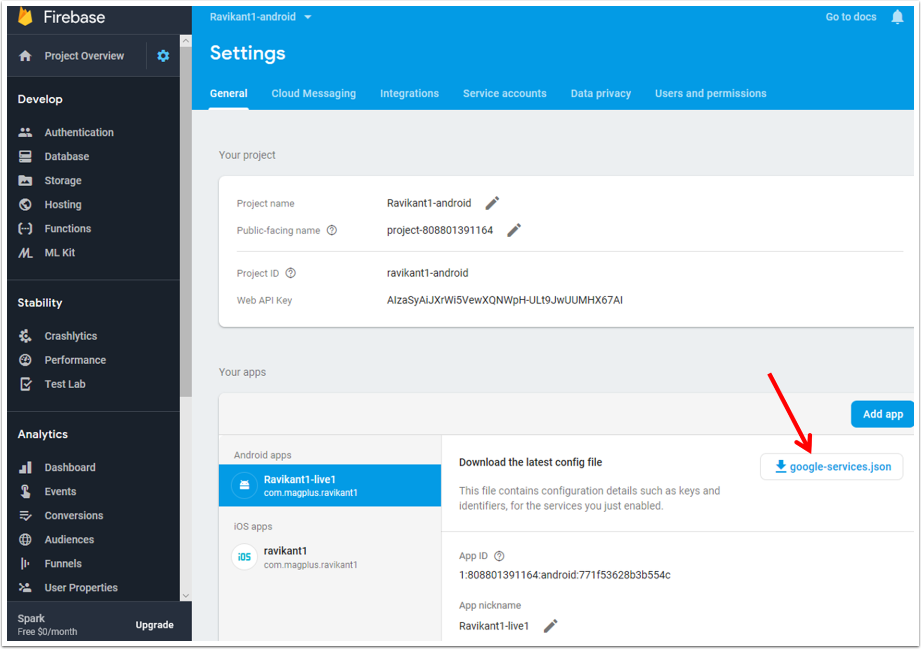Click the Conversions icon

click(x=25, y=516)
